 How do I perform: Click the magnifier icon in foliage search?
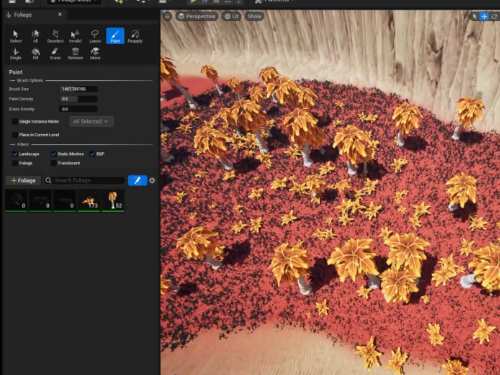(48, 180)
